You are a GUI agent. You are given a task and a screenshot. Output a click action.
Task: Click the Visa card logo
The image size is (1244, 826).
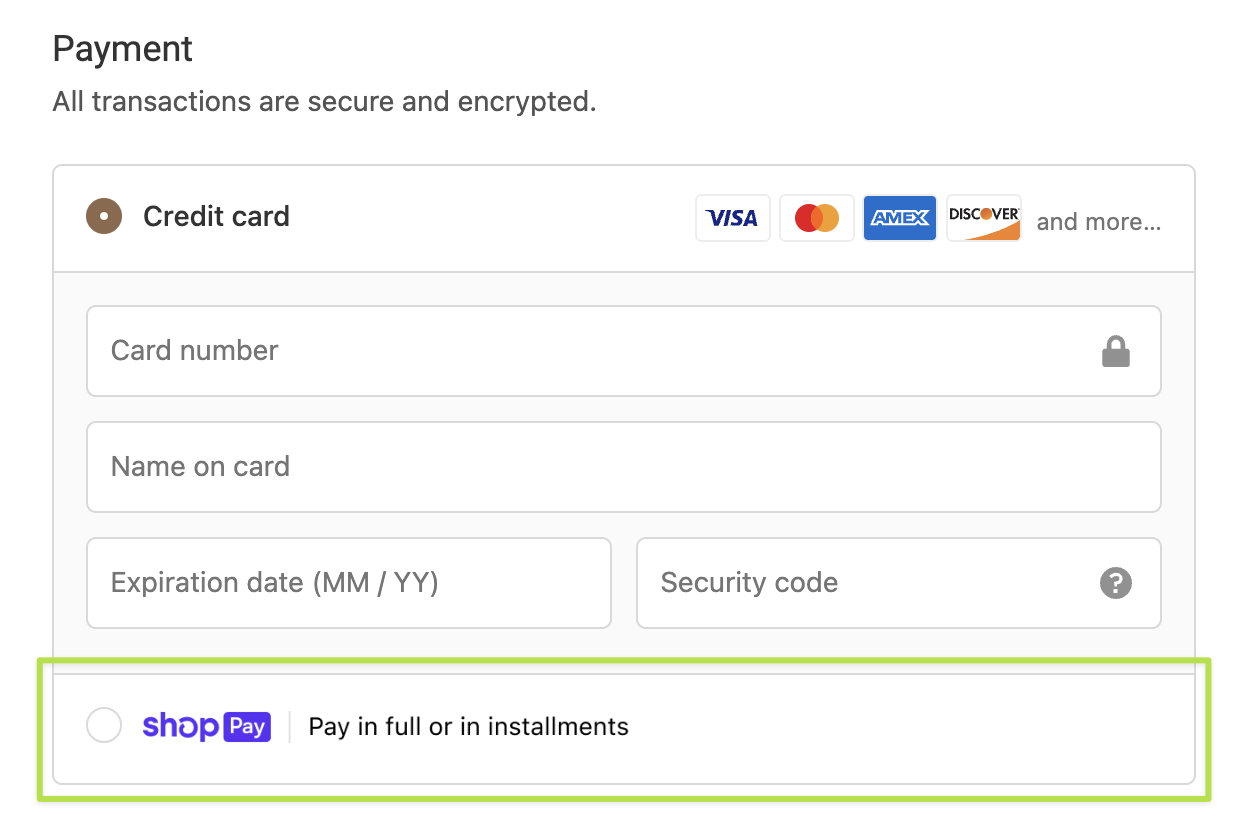click(733, 218)
